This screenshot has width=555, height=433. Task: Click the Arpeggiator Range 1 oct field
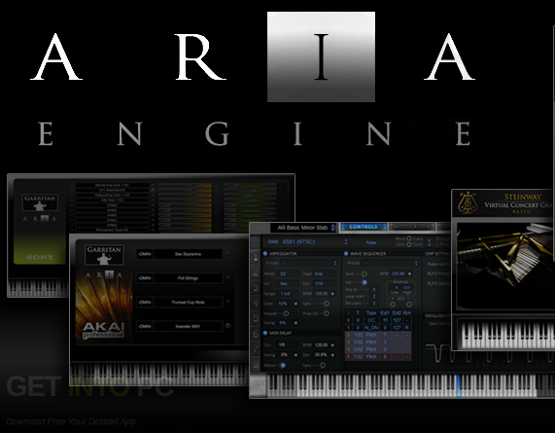click(288, 294)
